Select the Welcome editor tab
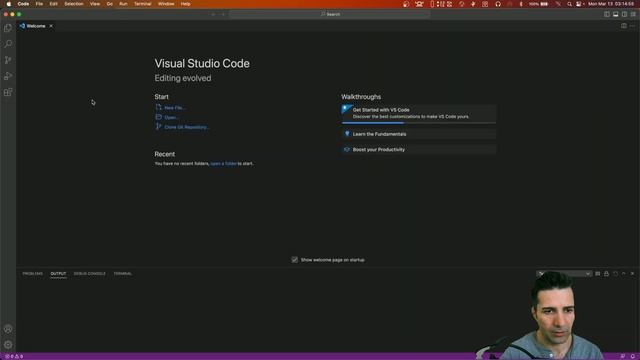 pyautogui.click(x=36, y=26)
